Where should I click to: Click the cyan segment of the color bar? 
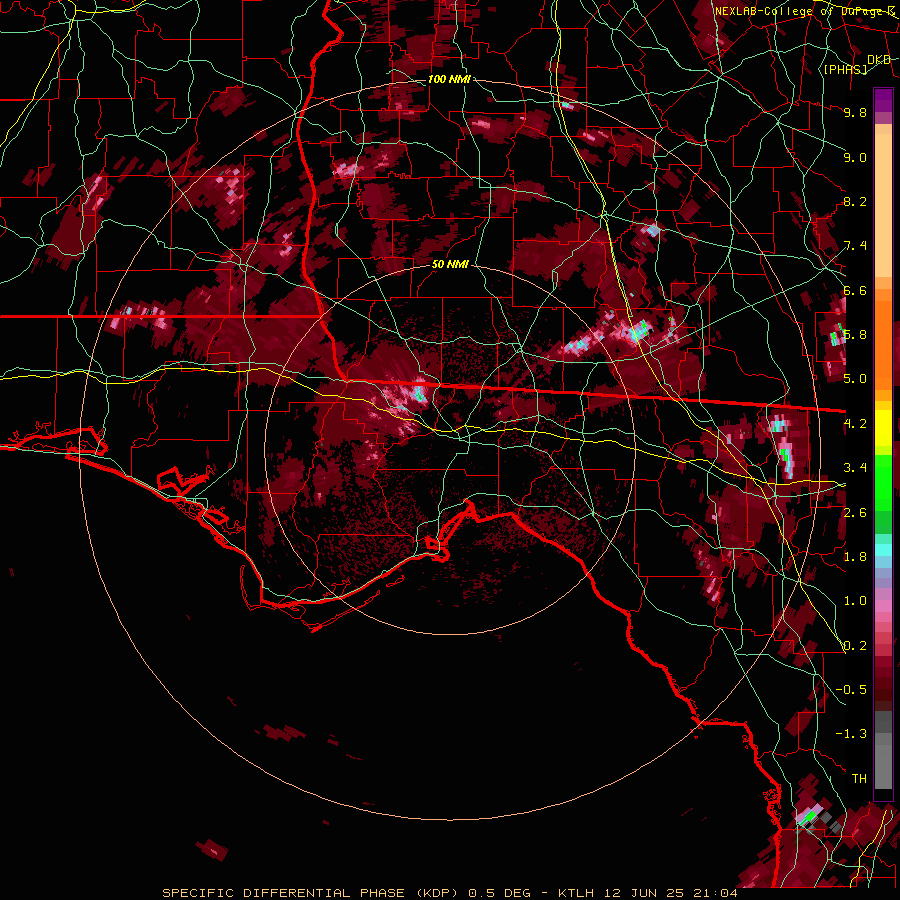[883, 550]
